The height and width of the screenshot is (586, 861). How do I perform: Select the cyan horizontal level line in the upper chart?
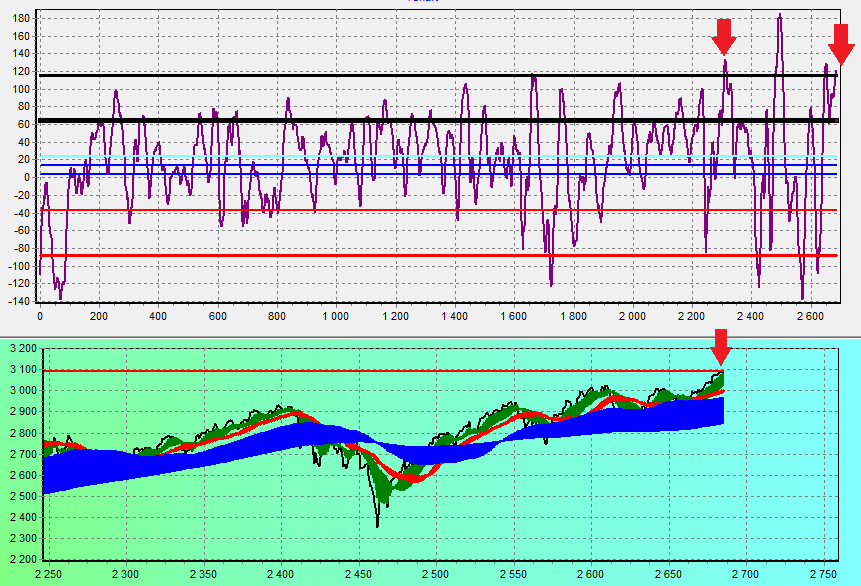pyautogui.click(x=438, y=156)
